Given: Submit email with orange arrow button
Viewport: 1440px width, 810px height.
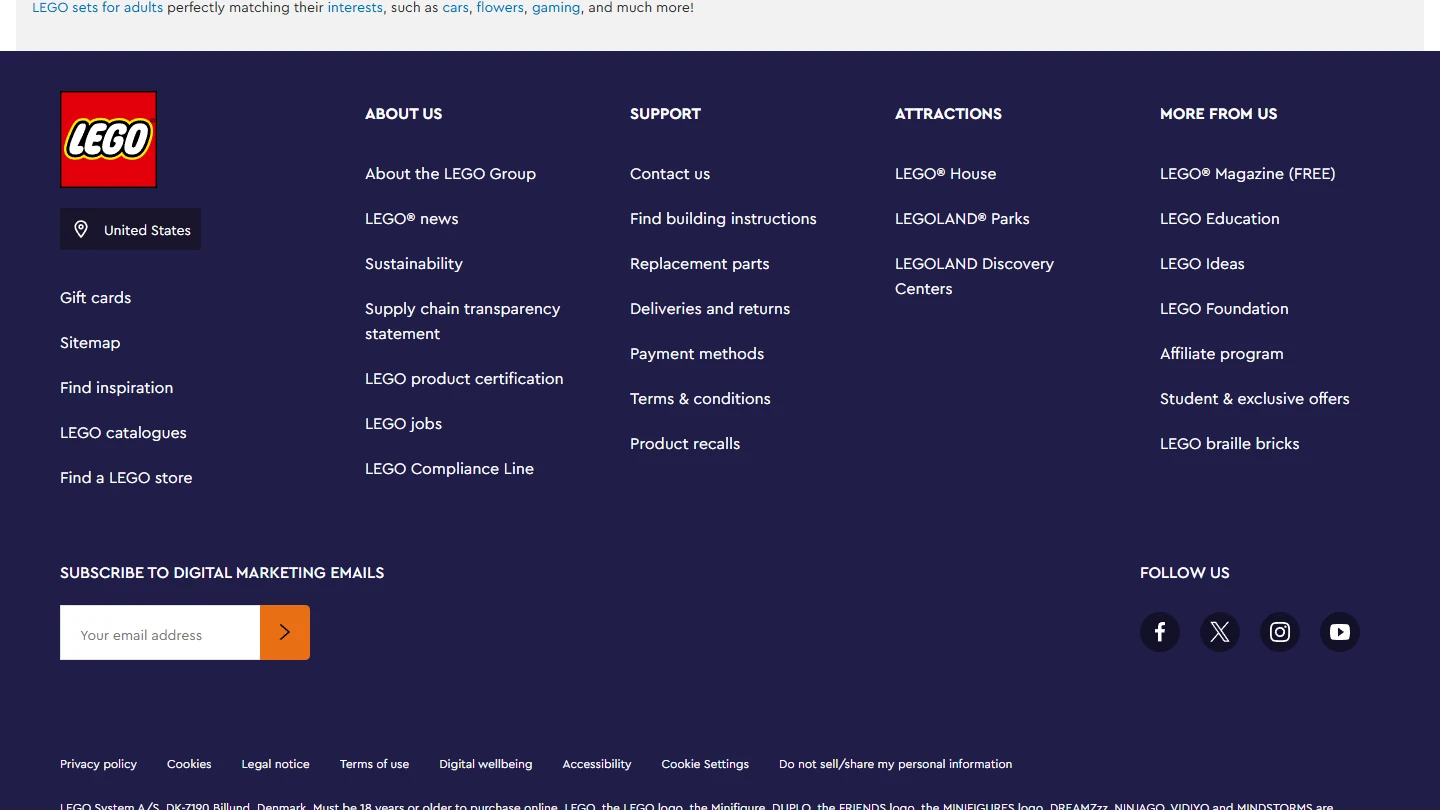Looking at the screenshot, I should tap(285, 632).
